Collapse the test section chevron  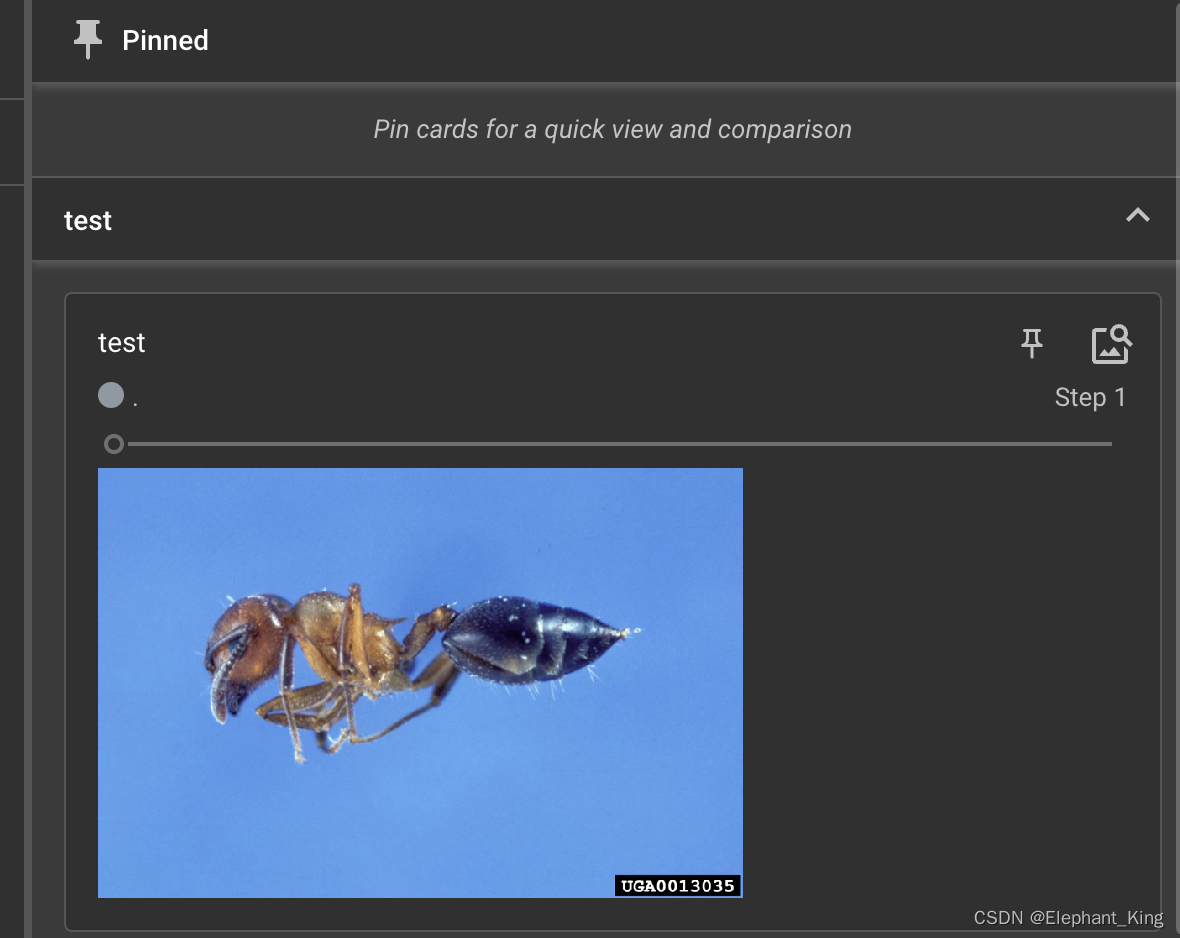pyautogui.click(x=1137, y=216)
